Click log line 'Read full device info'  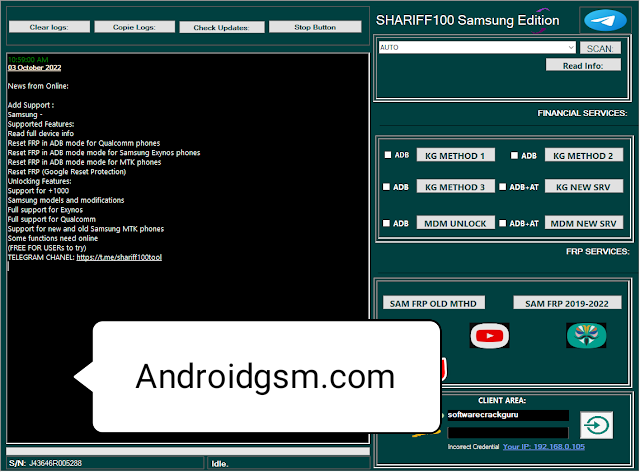tap(41, 134)
